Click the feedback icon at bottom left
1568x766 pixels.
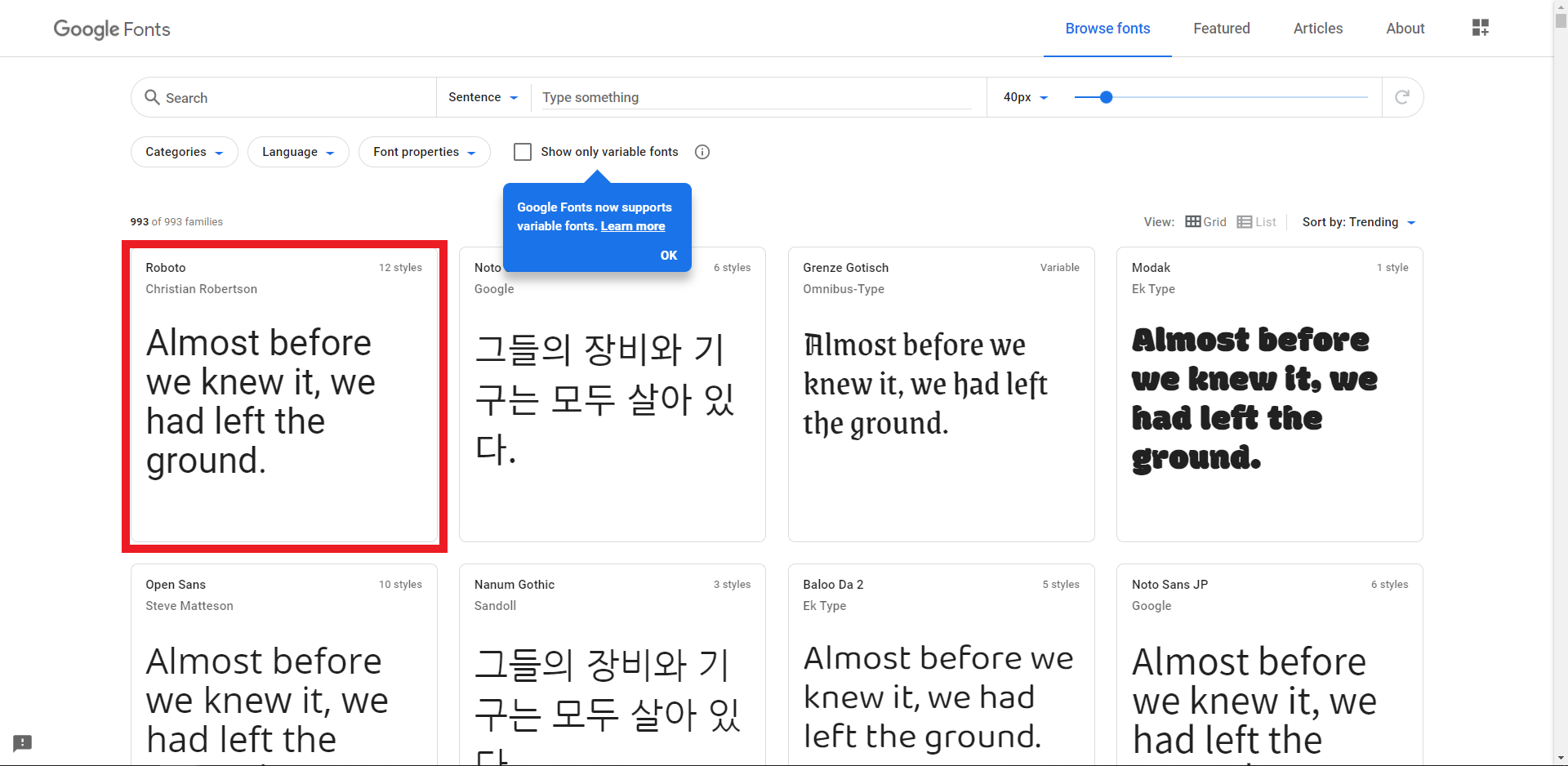coord(23,743)
